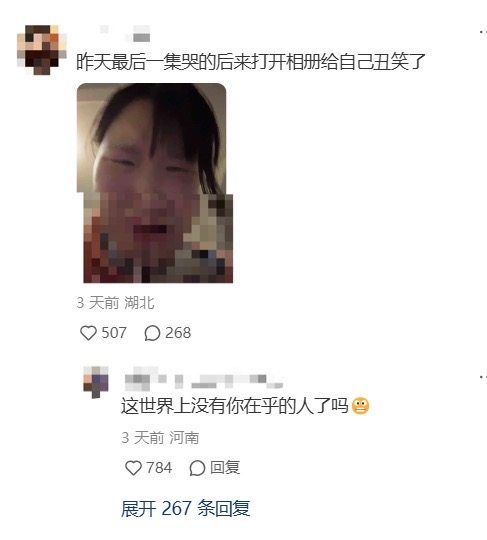Click the 268 comment count
The height and width of the screenshot is (540, 487).
[178, 333]
